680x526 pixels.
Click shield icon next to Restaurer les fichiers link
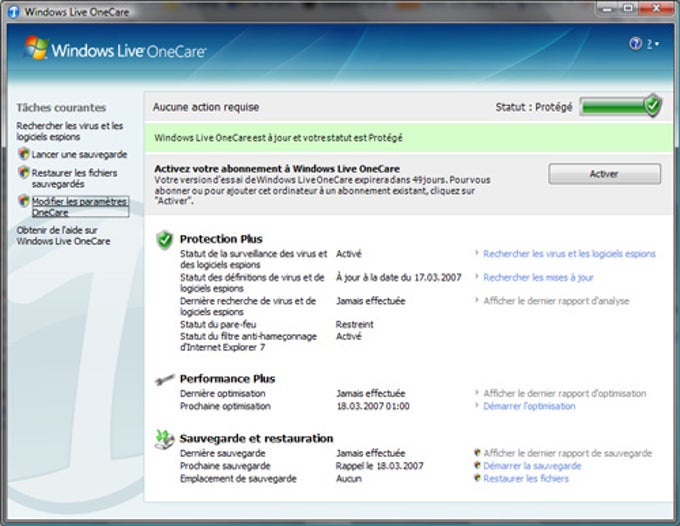point(477,478)
